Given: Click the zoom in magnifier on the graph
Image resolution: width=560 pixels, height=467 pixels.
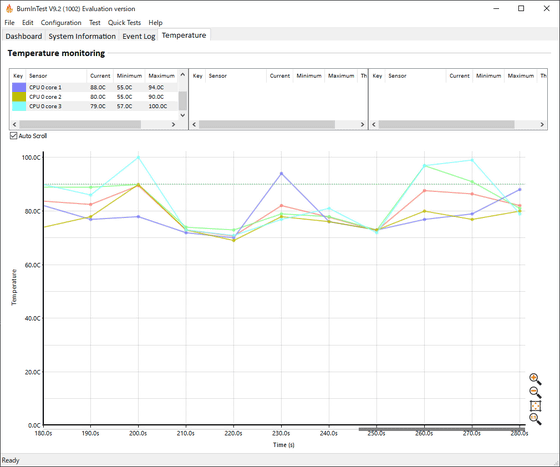Looking at the screenshot, I should pyautogui.click(x=535, y=379).
